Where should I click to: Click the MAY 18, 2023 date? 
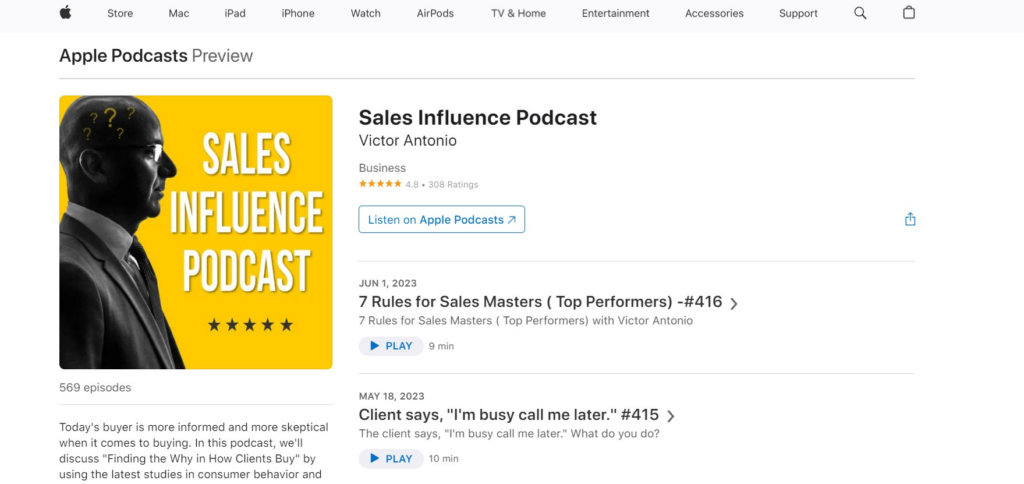tap(391, 396)
